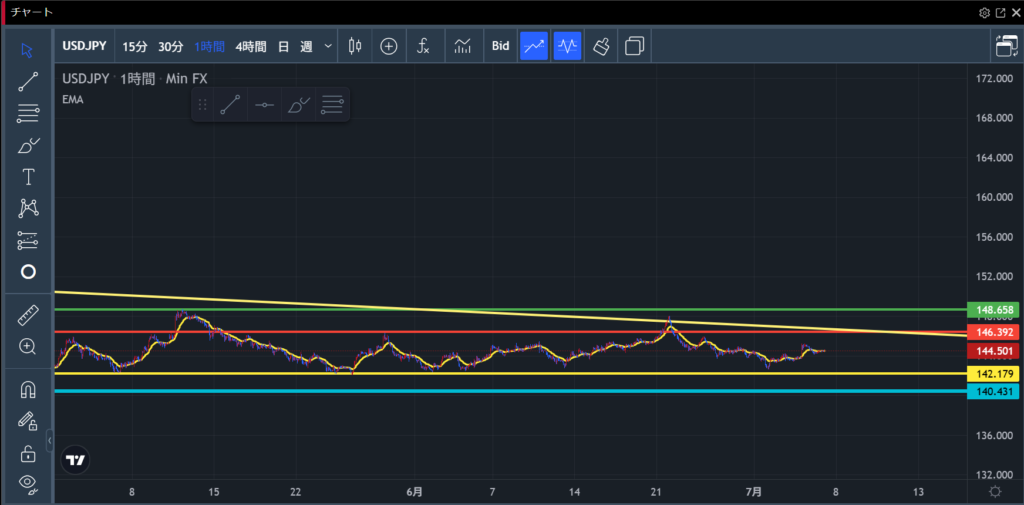The width and height of the screenshot is (1024, 505).
Task: Switch to 30分 timeframe
Action: pos(170,46)
